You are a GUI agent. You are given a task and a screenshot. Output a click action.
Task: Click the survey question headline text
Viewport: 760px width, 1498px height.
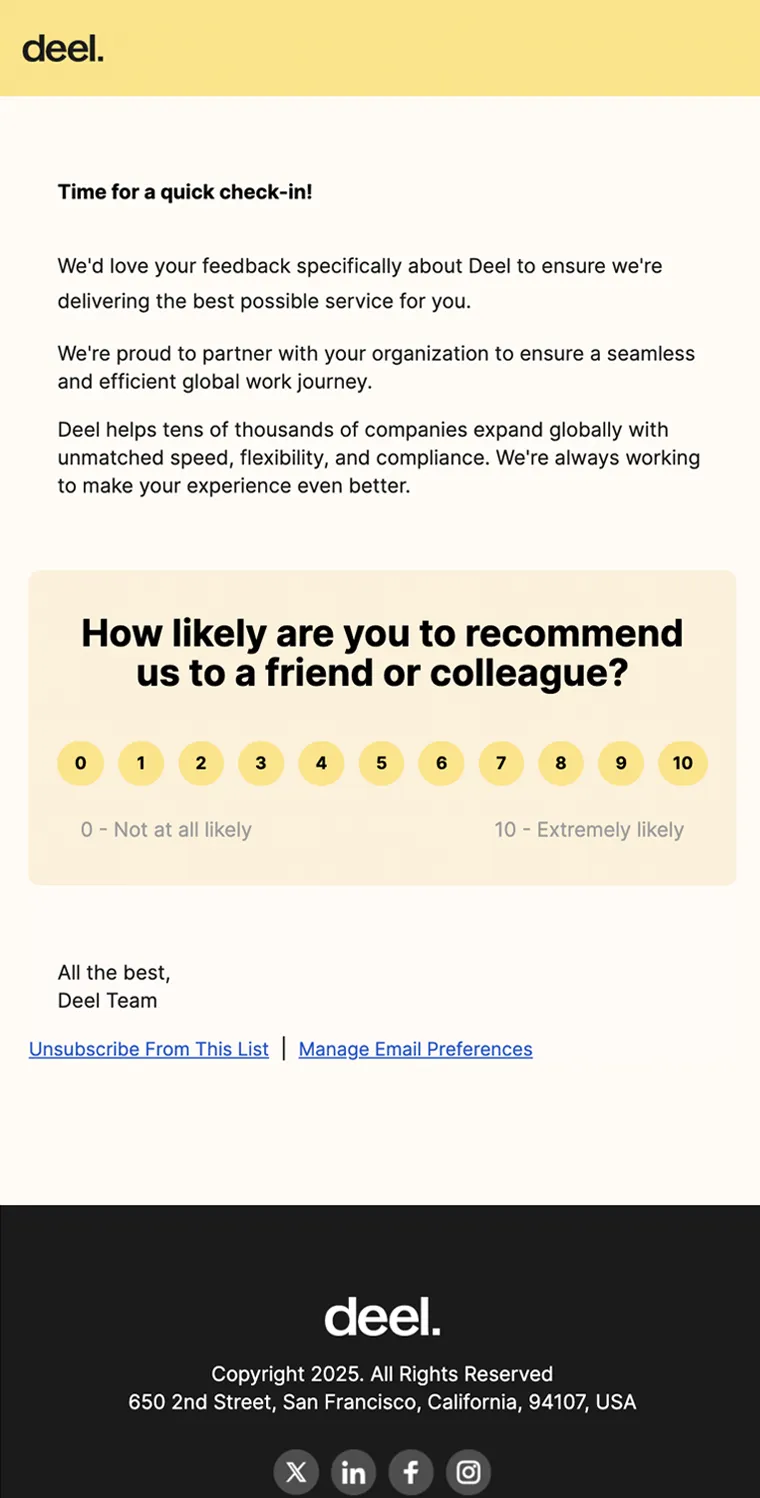(x=382, y=652)
